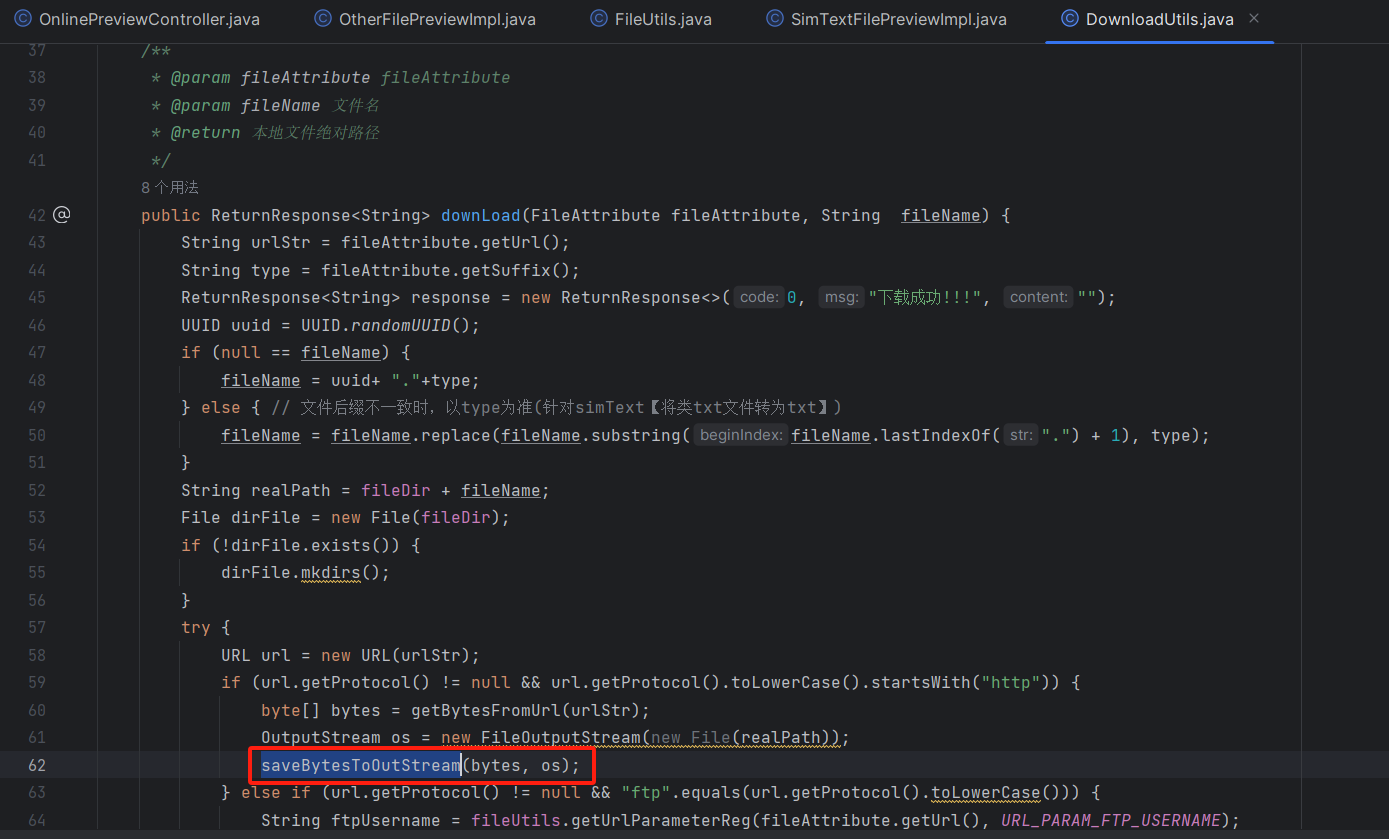Click line number 62 in the gutter
This screenshot has width=1389, height=839.
pos(37,765)
